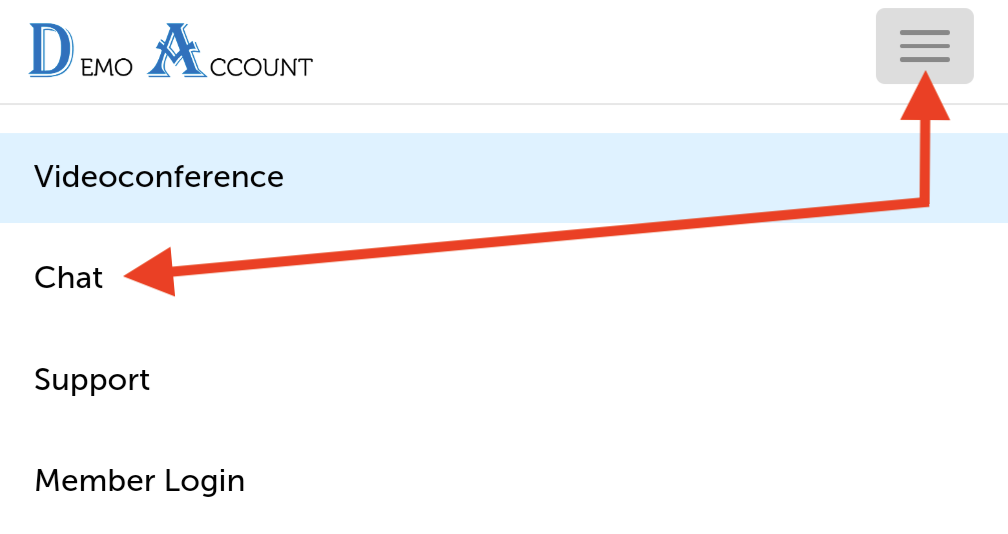
Task: Select Videoconference menu item
Action: [x=159, y=177]
